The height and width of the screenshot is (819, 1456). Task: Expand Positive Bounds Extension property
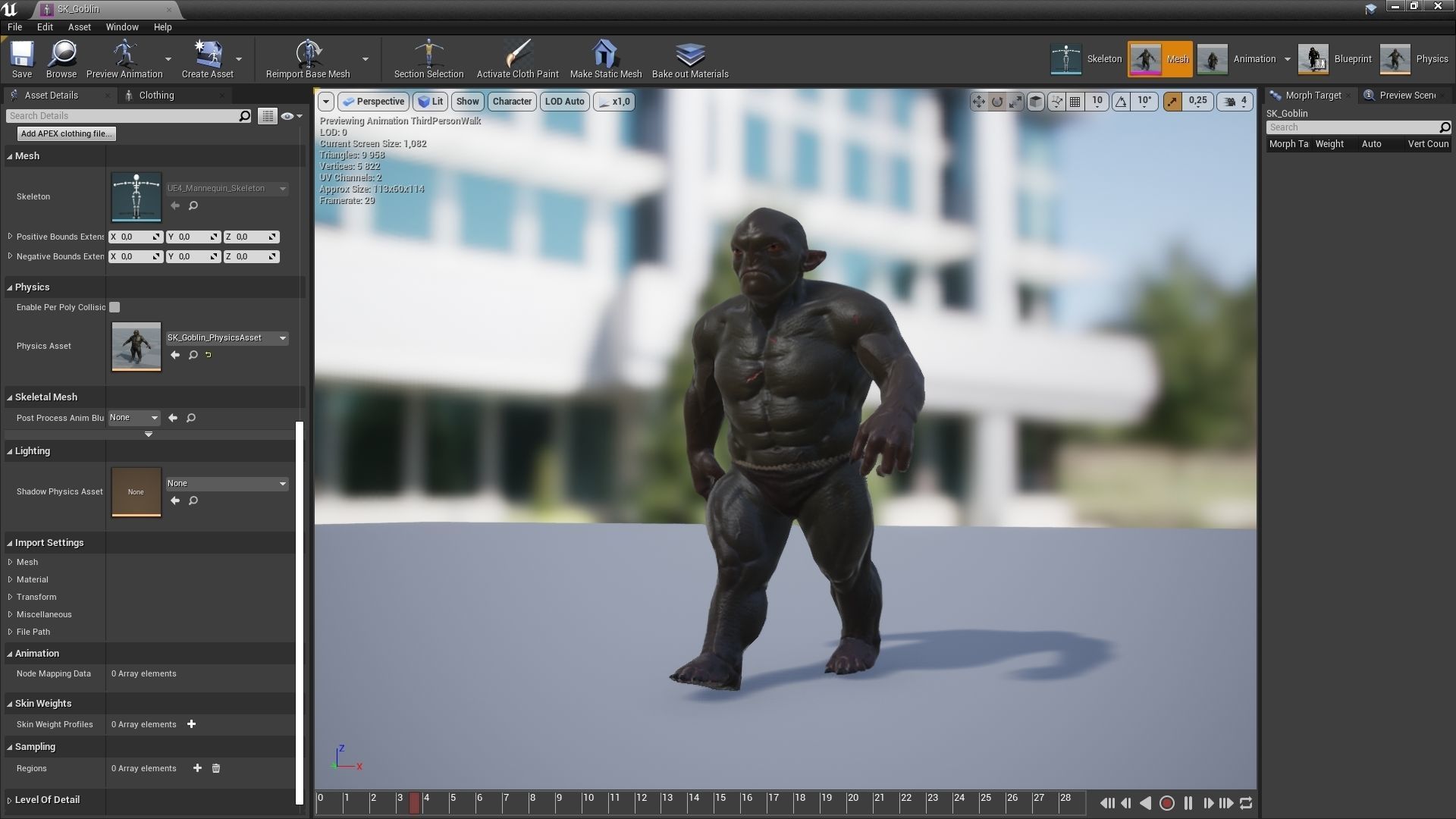point(10,237)
